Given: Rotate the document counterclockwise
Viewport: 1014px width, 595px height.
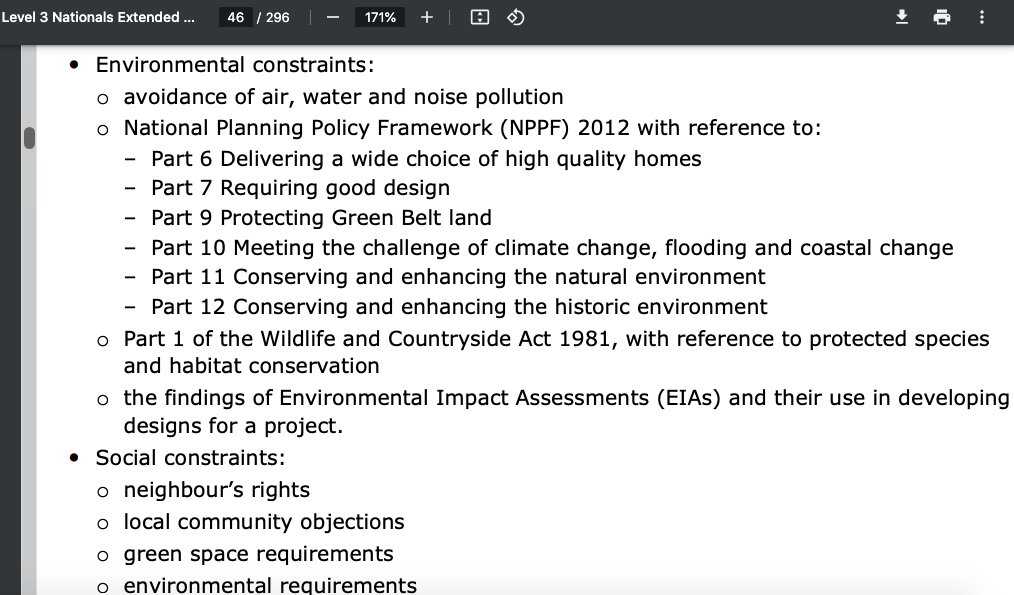Looking at the screenshot, I should point(516,17).
